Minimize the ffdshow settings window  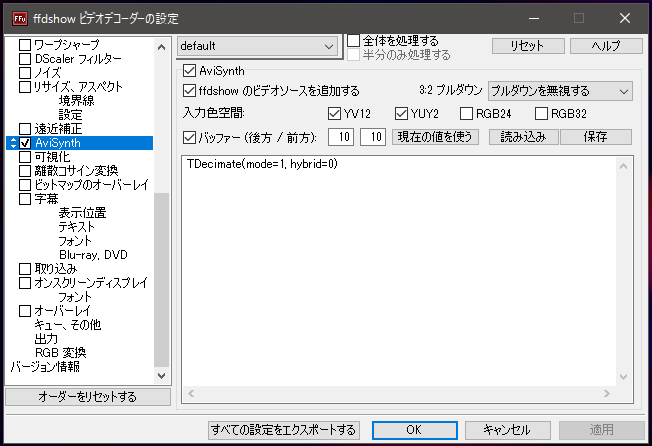click(x=534, y=18)
